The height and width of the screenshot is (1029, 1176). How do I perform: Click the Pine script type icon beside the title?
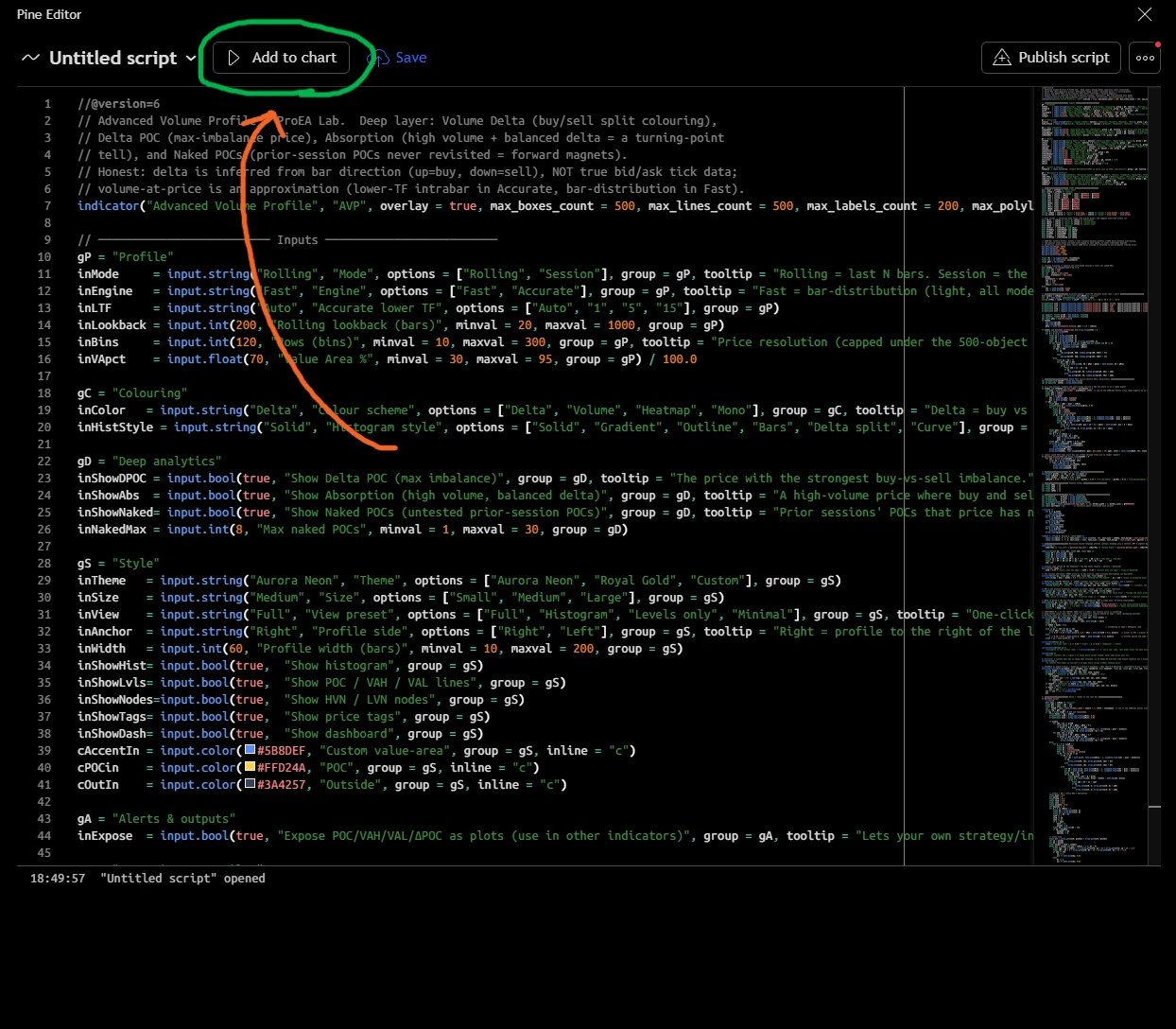[30, 58]
